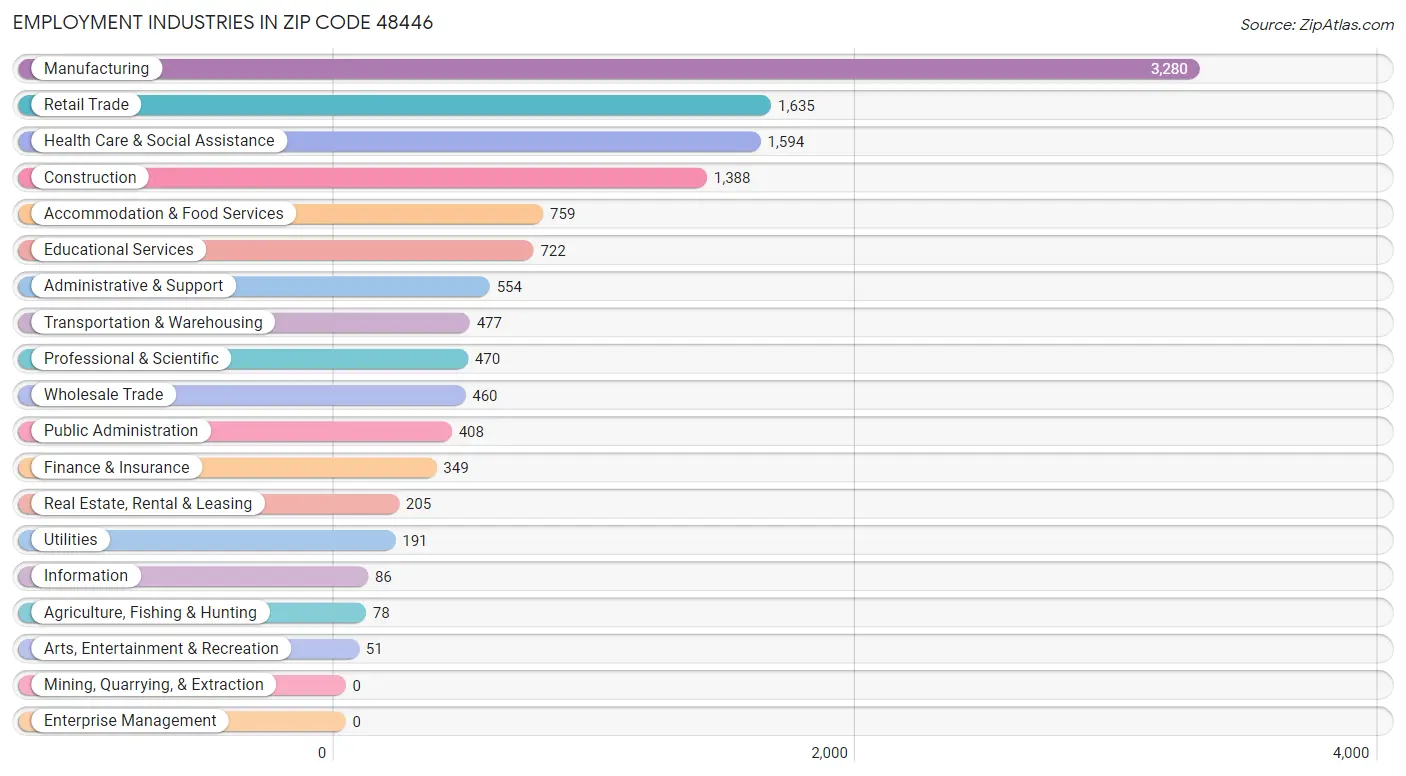Click the 722 Educational Services value
1406x776 pixels.
[553, 251]
